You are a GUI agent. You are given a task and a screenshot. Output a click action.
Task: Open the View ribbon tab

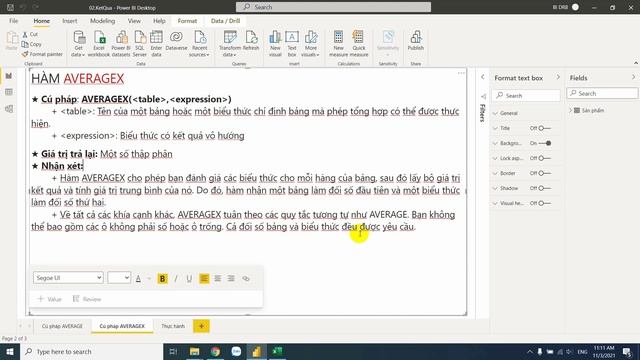134,21
